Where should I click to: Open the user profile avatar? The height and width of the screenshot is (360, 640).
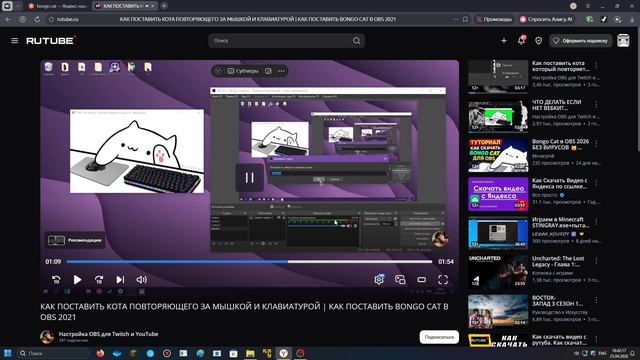click(x=623, y=40)
